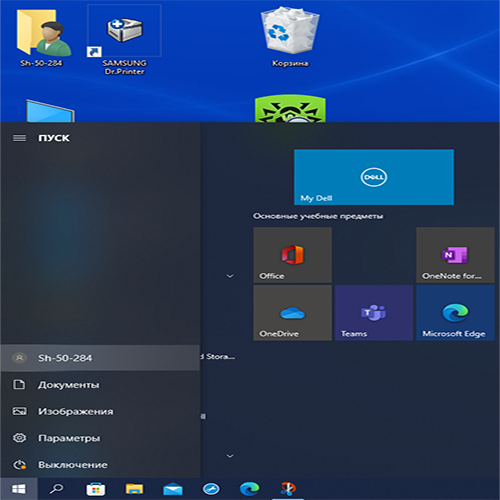Open File Explorer on the taskbar
The image size is (500, 500).
[134, 489]
